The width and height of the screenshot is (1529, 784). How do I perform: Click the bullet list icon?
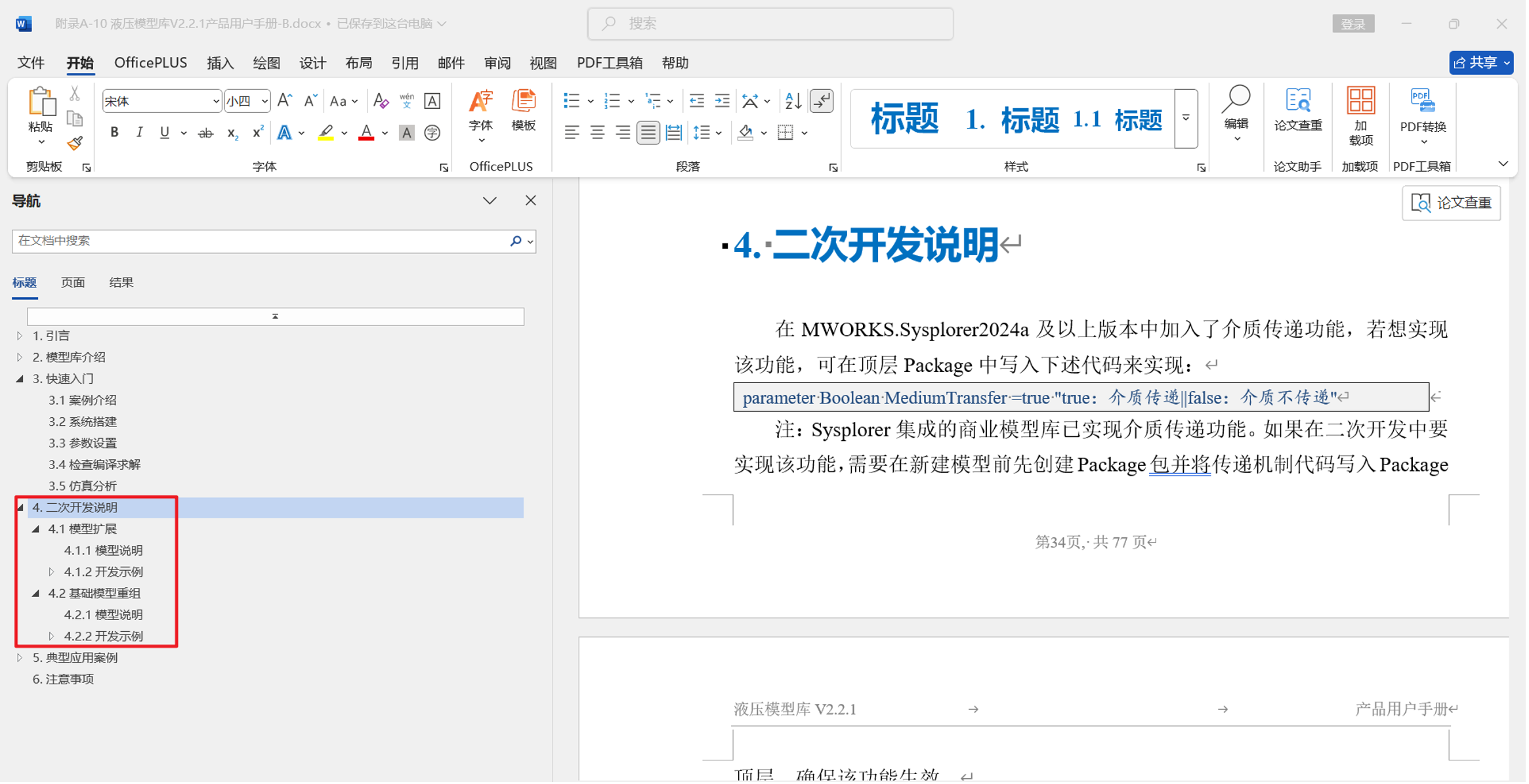click(572, 101)
